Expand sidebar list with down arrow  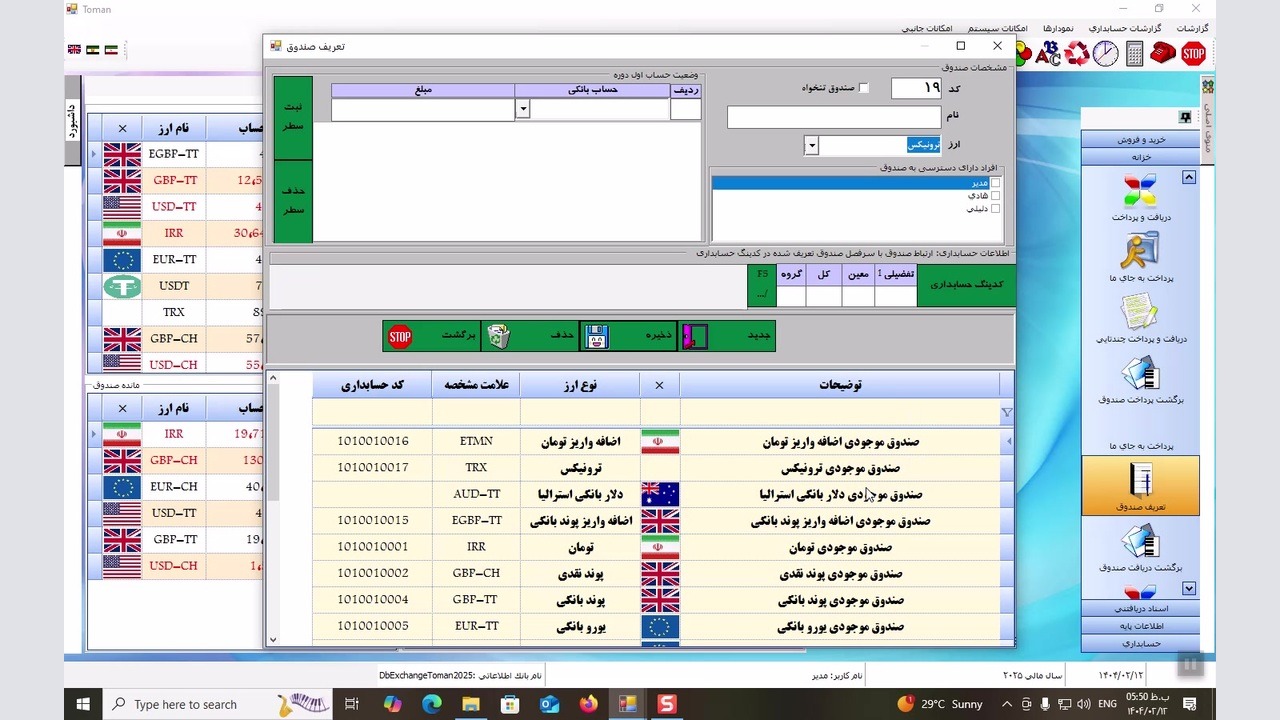click(1189, 589)
